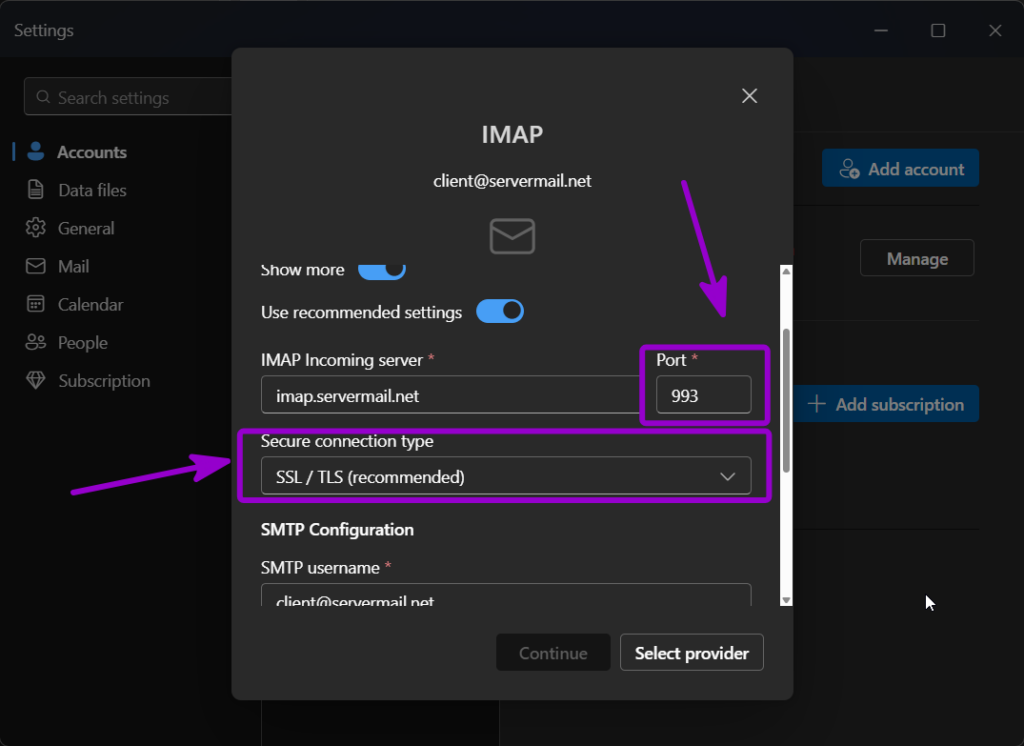This screenshot has width=1024, height=746.
Task: Click the SMTP username input field
Action: (x=506, y=595)
